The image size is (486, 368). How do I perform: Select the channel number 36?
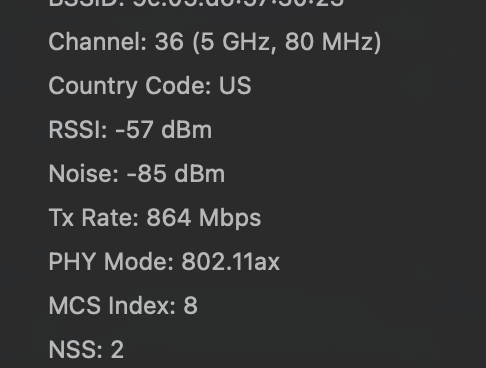(x=169, y=42)
